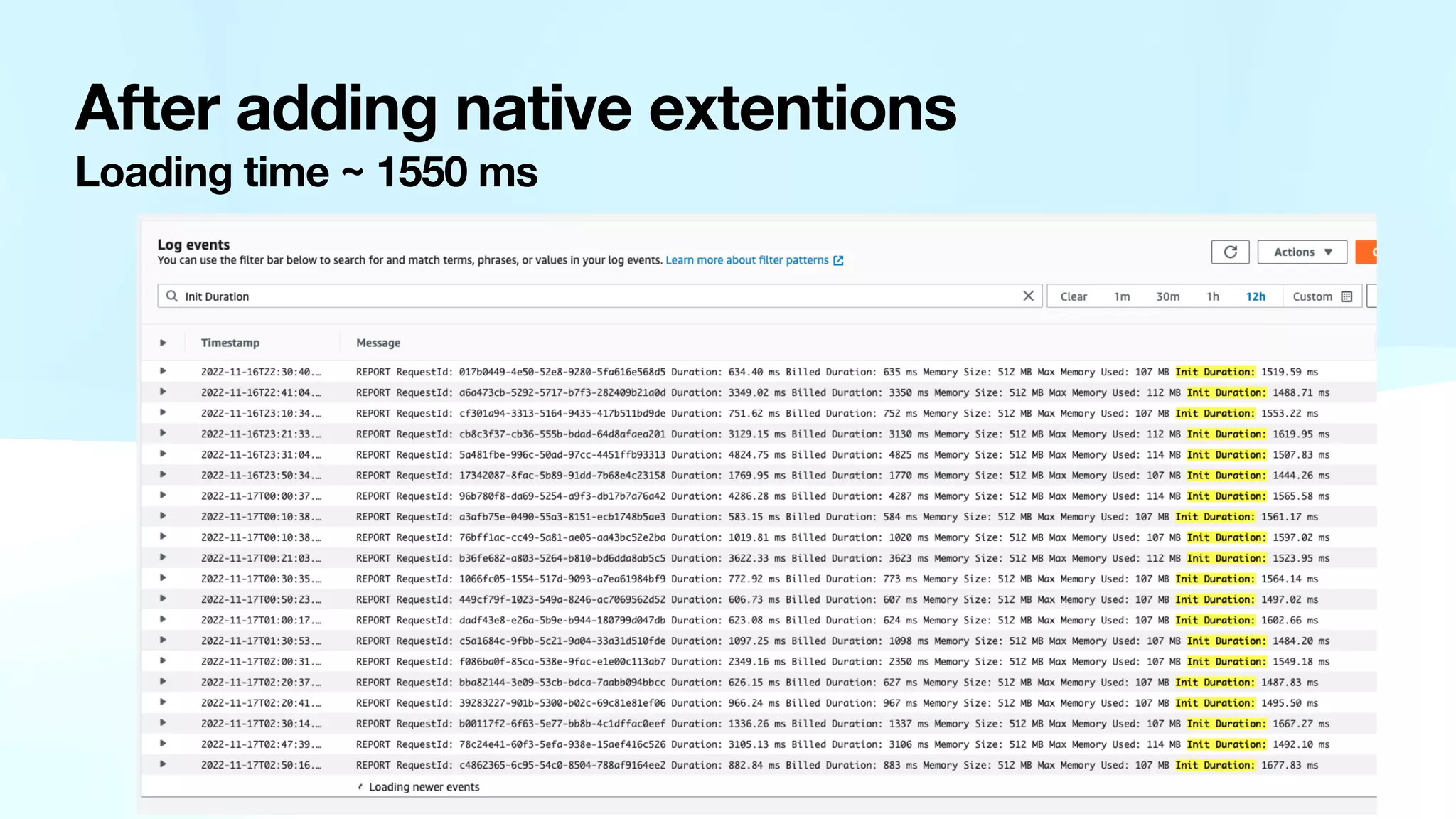Click the Init Duration value 1488.71 ms
Screen dimensions: 1456x819
pos(1301,392)
